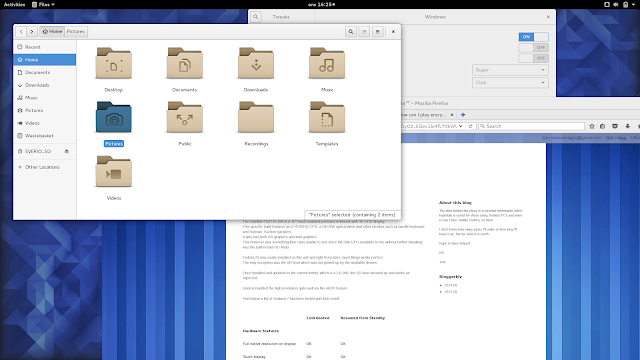The image size is (640, 360).
Task: Open the Downloads folder icon in the grid
Action: 256,63
